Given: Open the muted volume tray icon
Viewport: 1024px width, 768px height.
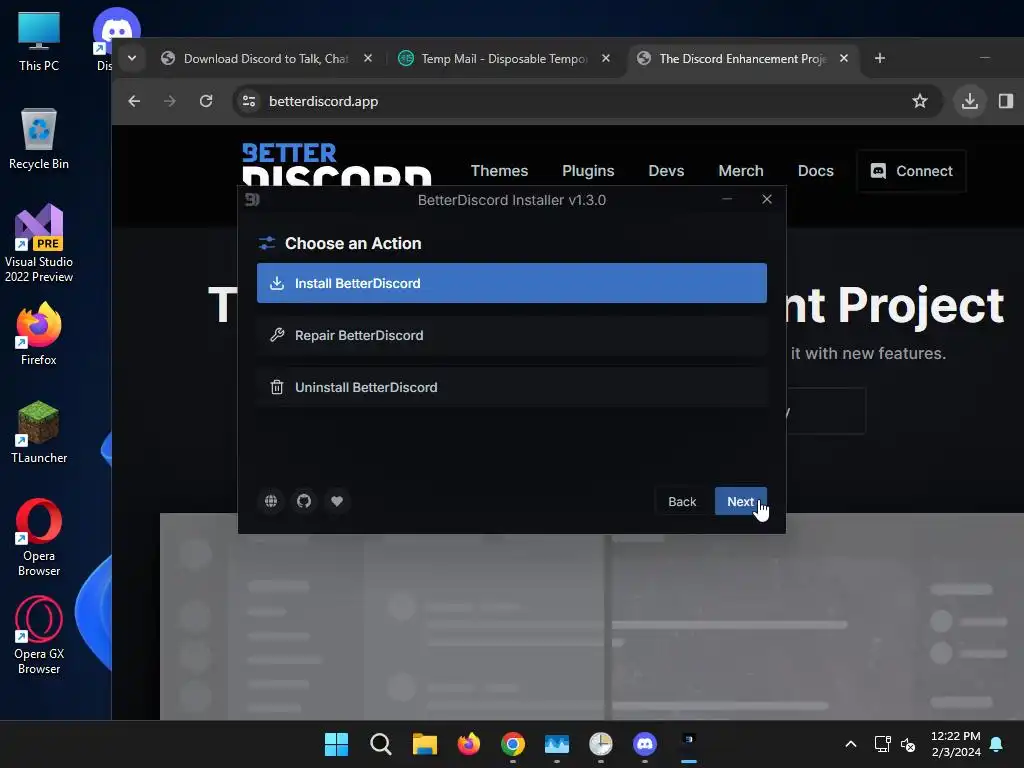Looking at the screenshot, I should coord(908,744).
